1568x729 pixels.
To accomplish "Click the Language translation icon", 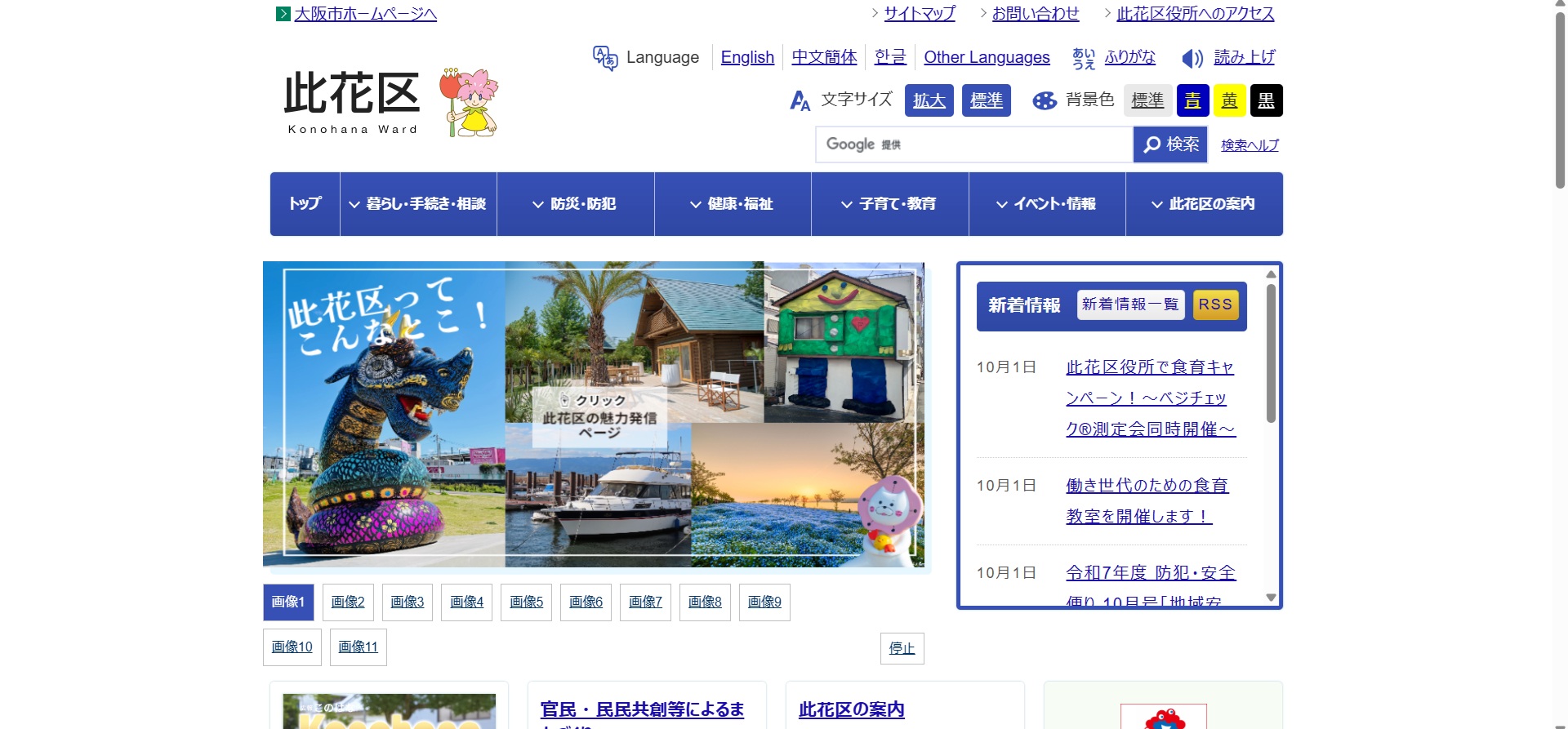I will [605, 58].
